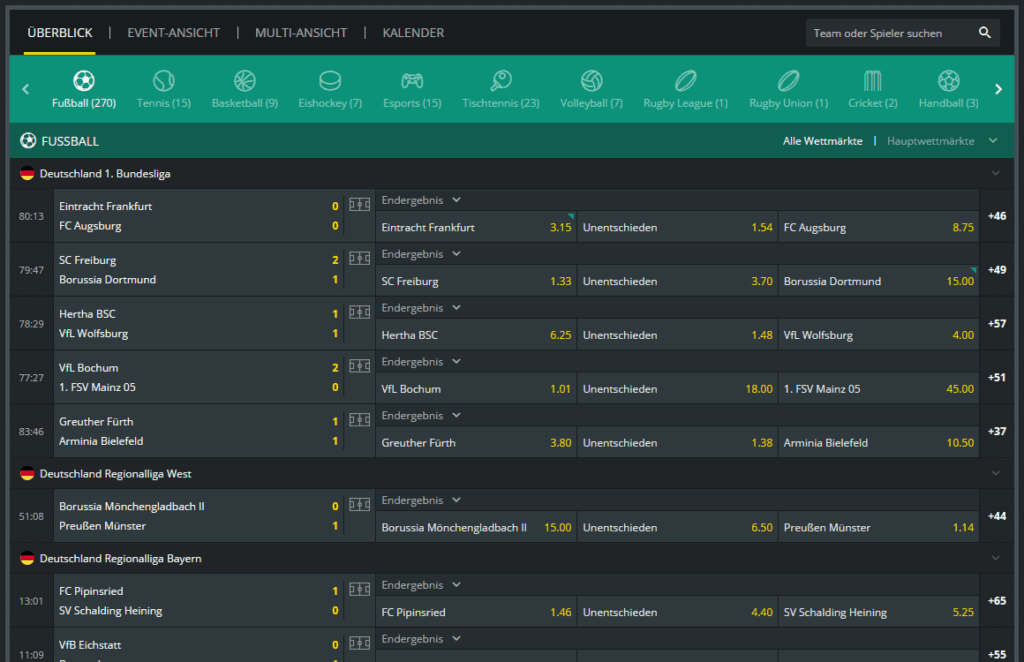This screenshot has width=1024, height=662.
Task: Switch to Hauptwettmärkte view
Action: pos(930,141)
